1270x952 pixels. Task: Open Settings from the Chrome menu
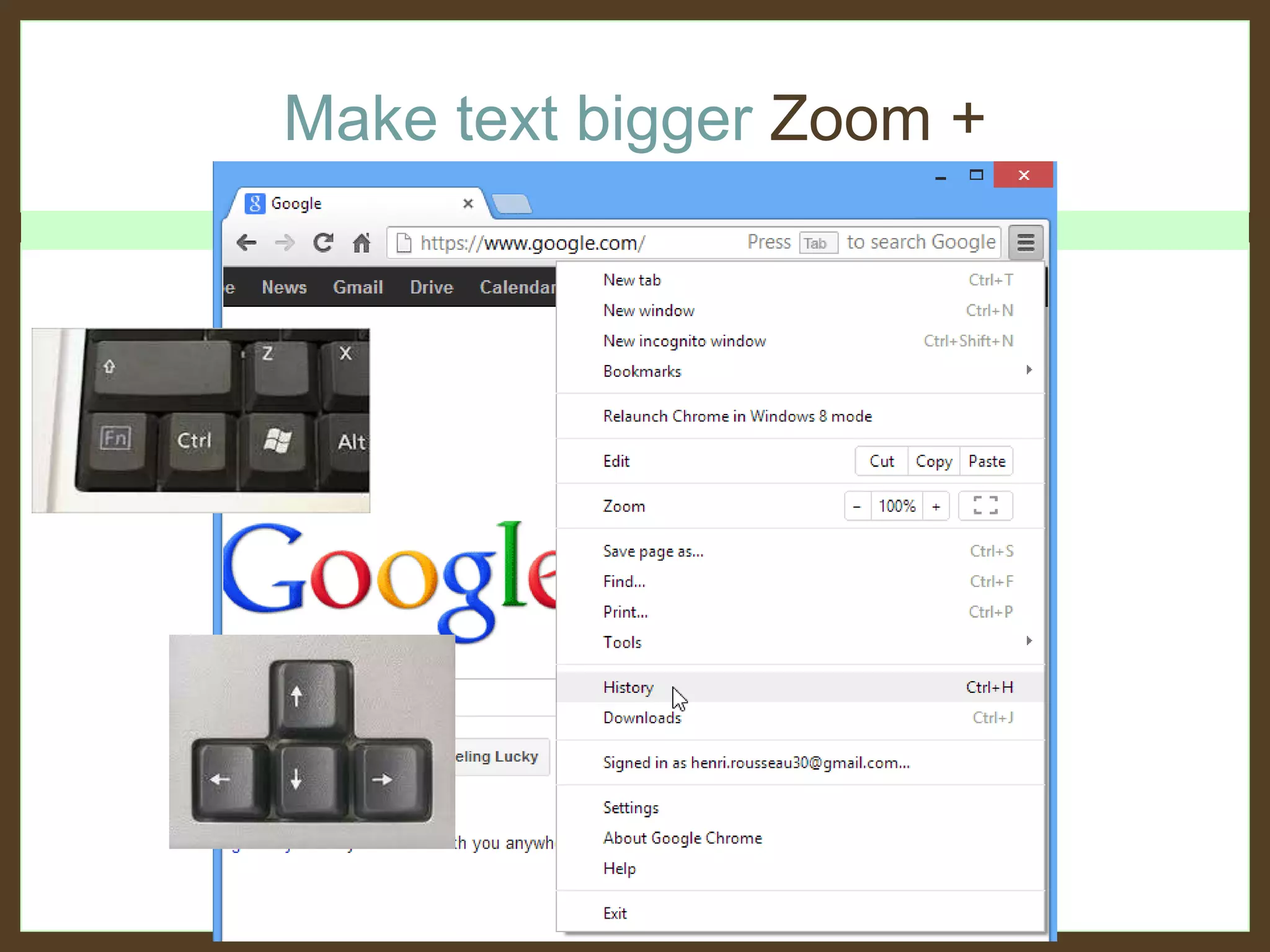800,808
